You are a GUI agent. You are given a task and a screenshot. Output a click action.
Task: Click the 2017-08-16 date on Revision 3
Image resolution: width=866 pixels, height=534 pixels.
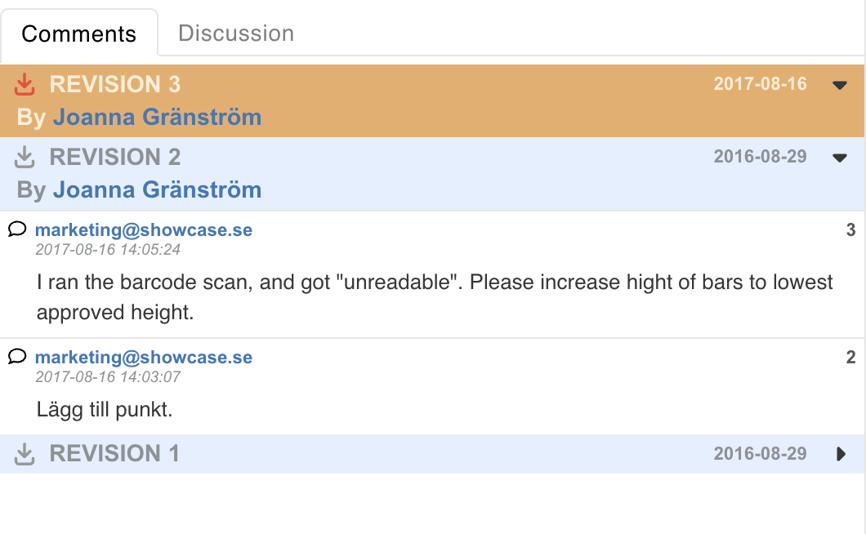(760, 84)
